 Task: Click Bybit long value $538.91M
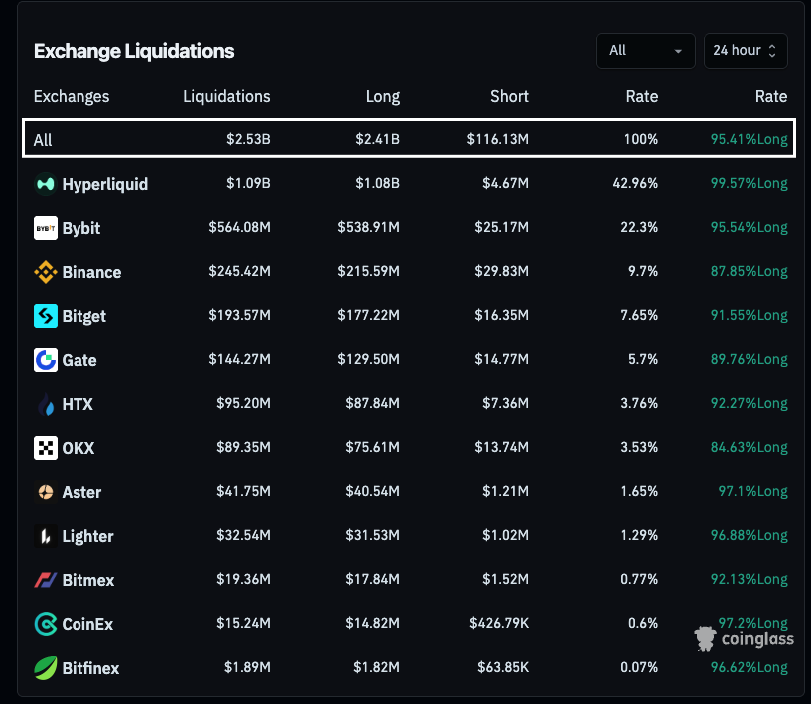[x=368, y=227]
